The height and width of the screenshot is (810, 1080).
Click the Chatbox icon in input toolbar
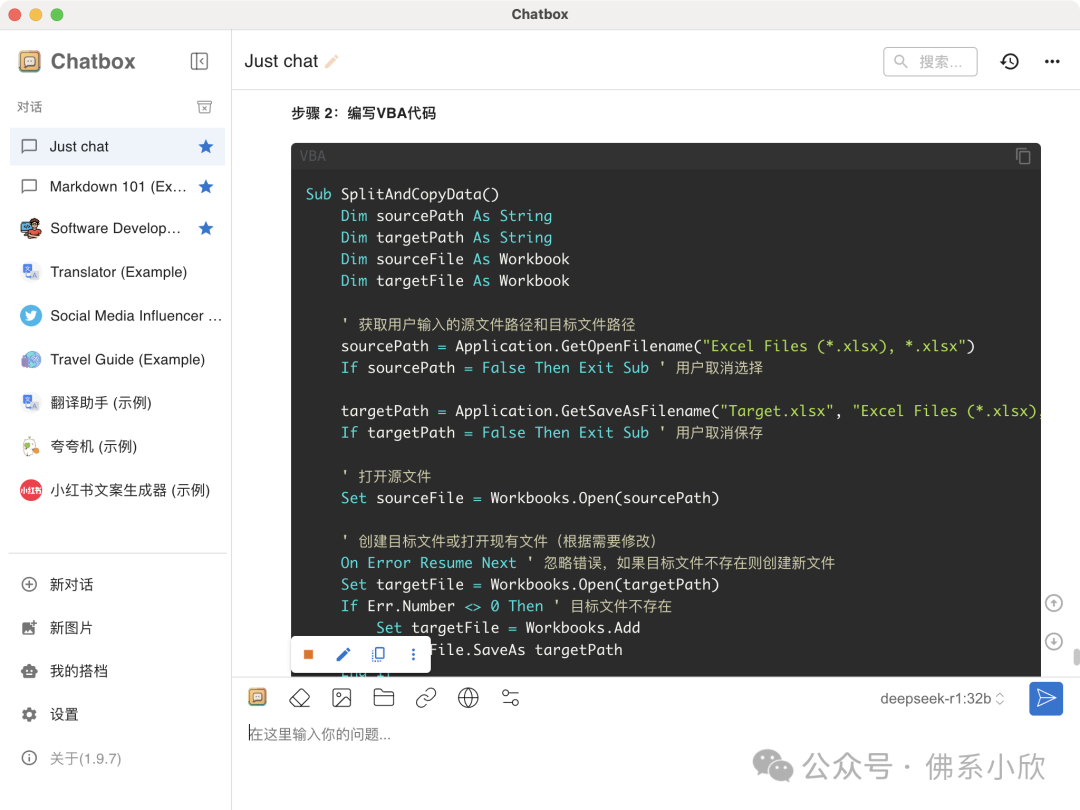pos(258,698)
